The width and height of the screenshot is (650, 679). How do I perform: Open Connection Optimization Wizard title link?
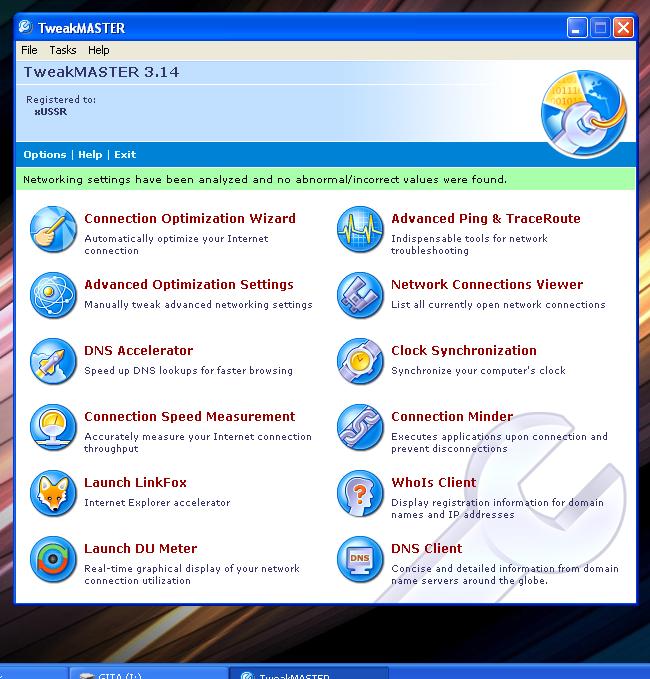(x=190, y=218)
